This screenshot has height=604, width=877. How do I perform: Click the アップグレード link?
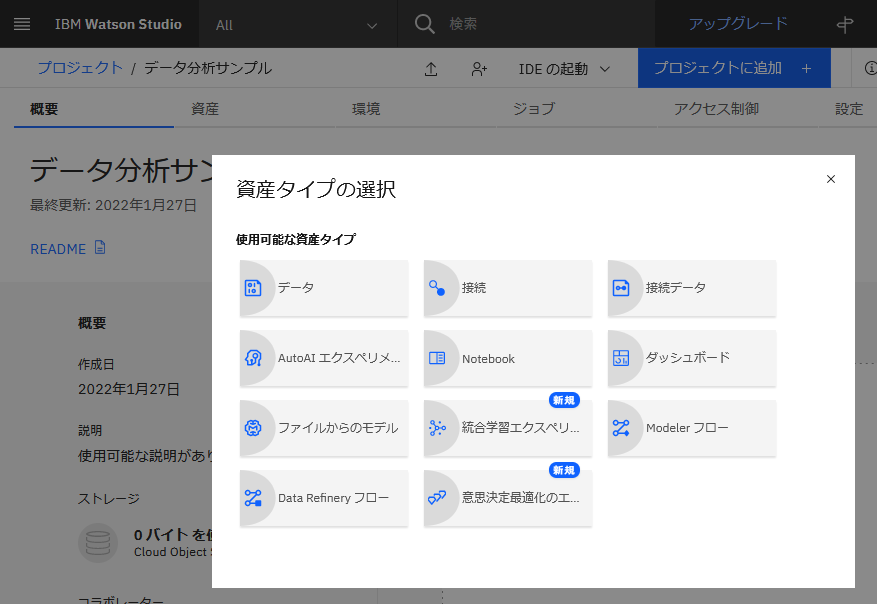(738, 24)
